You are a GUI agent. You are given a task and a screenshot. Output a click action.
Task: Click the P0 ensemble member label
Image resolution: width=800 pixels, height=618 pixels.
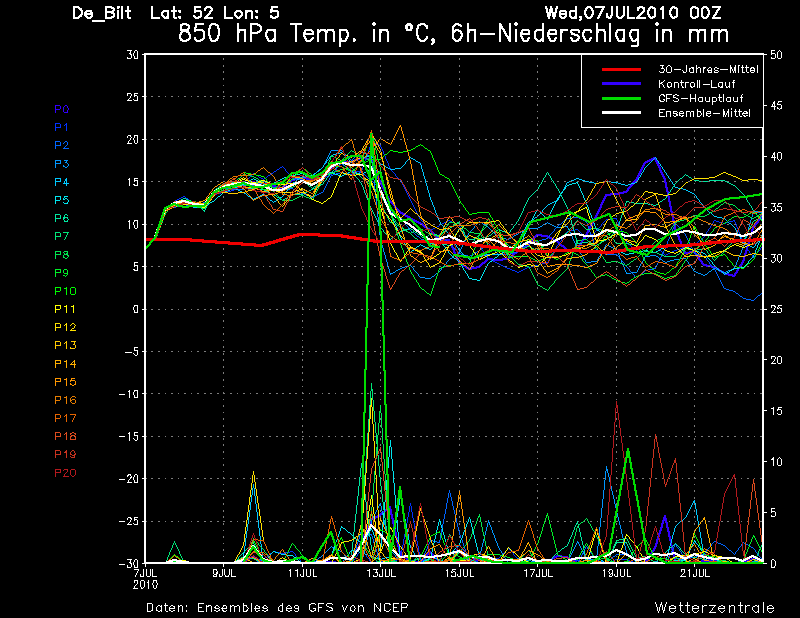tap(62, 109)
